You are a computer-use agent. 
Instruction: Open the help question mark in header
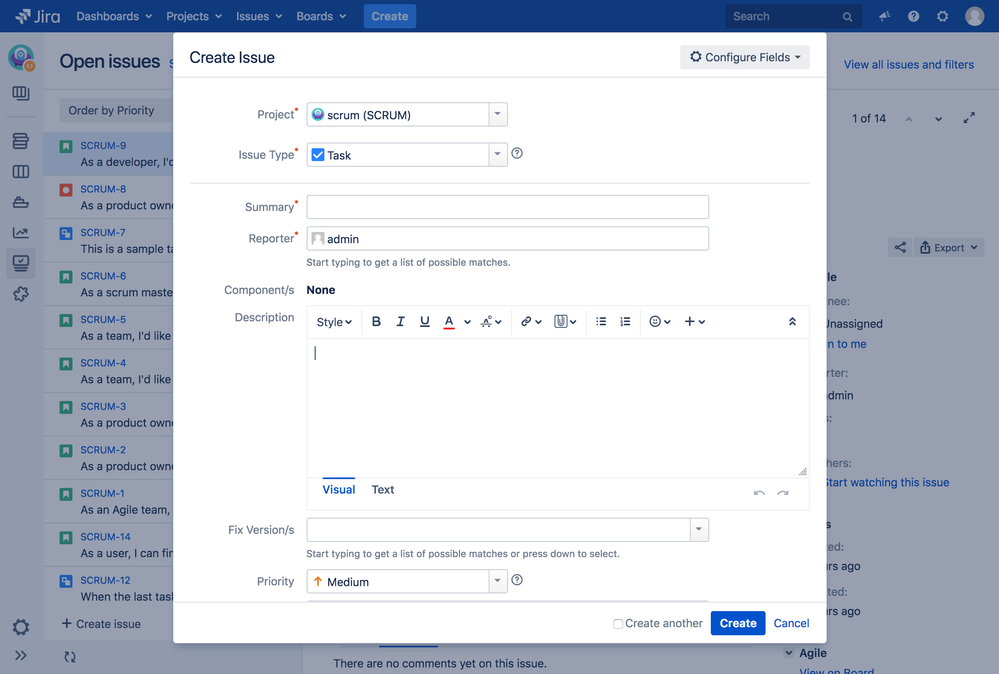point(914,17)
